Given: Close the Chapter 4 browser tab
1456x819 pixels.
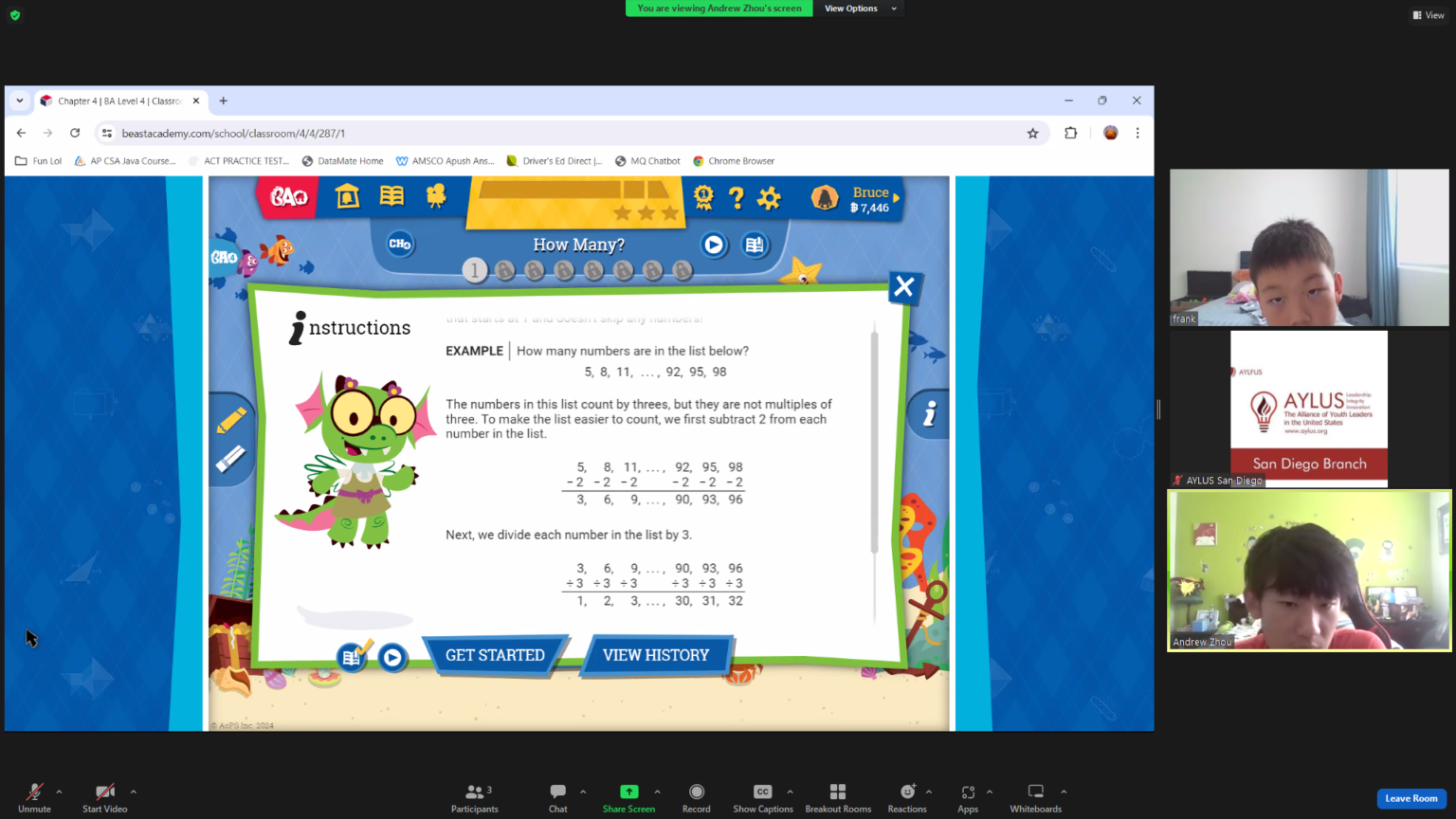Looking at the screenshot, I should tap(196, 100).
